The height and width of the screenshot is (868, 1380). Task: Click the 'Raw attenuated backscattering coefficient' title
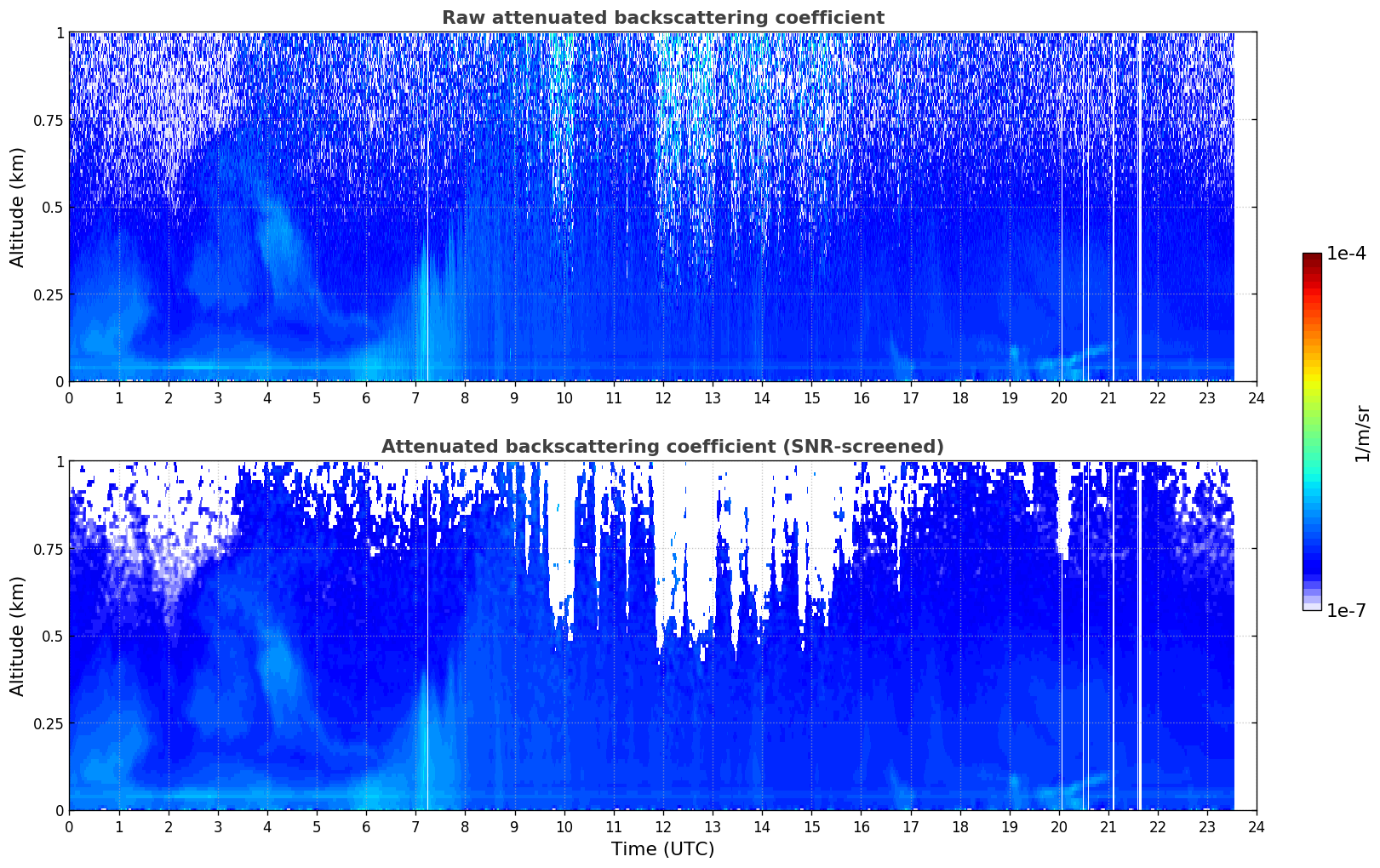(662, 18)
